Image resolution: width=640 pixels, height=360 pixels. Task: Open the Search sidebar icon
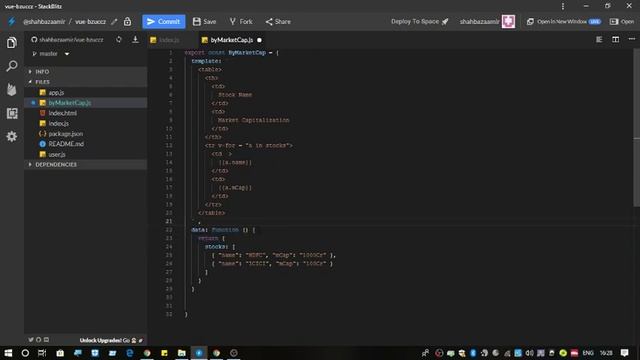point(12,66)
